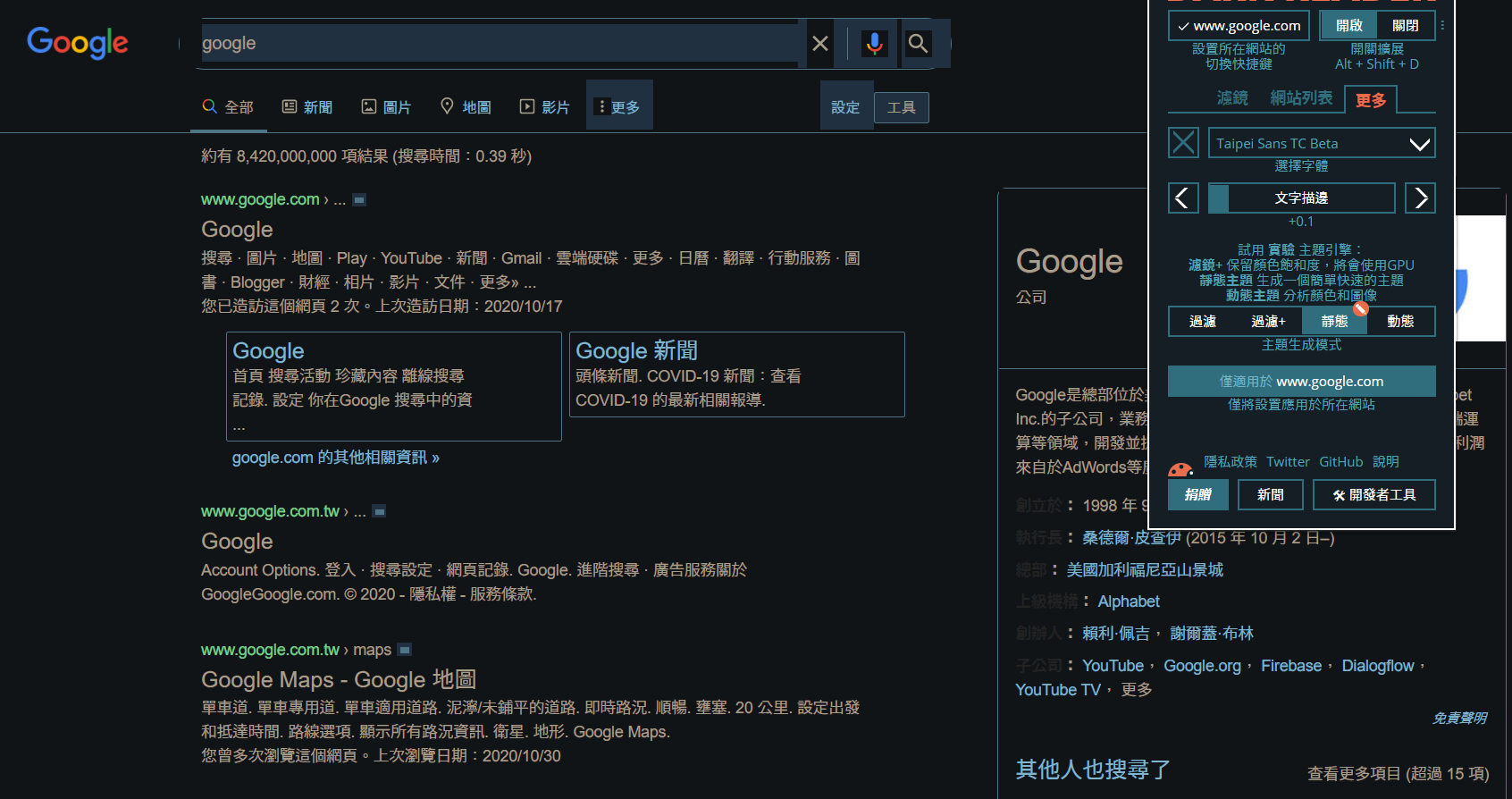Open the 設定 search settings menu
Image resolution: width=1512 pixels, height=799 pixels.
click(845, 106)
